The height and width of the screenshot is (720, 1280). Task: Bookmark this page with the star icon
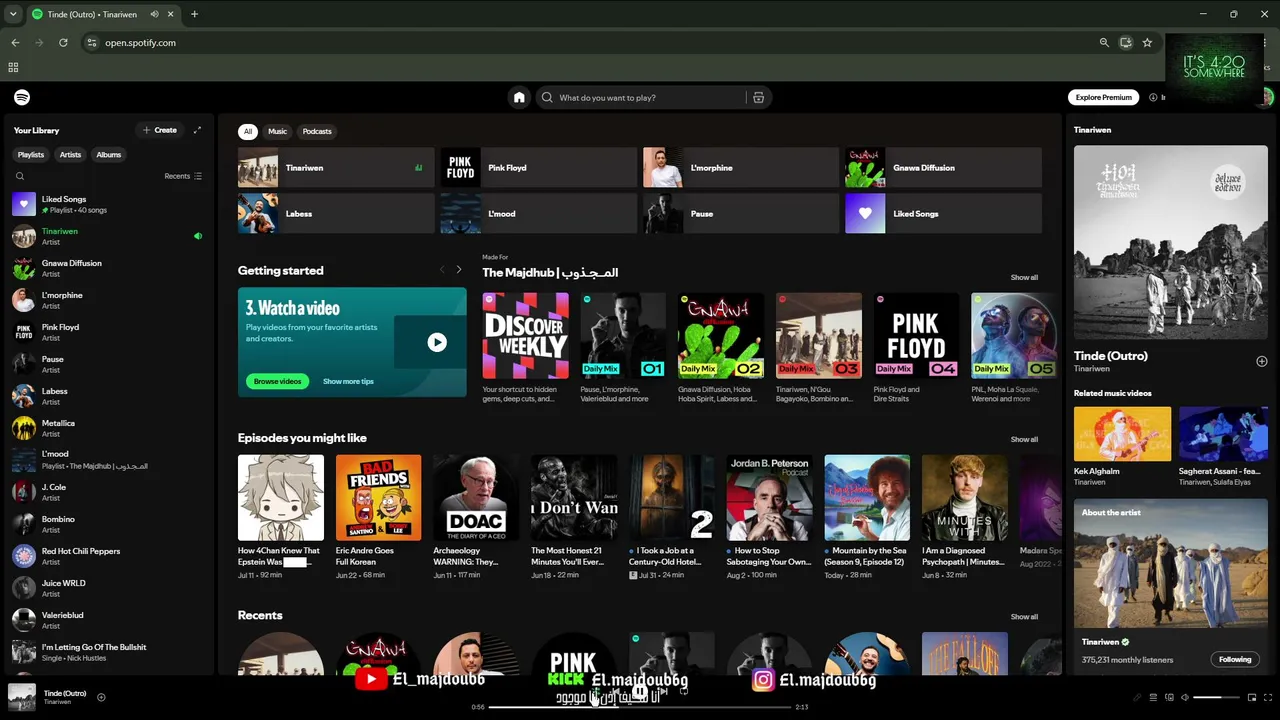coord(1147,43)
